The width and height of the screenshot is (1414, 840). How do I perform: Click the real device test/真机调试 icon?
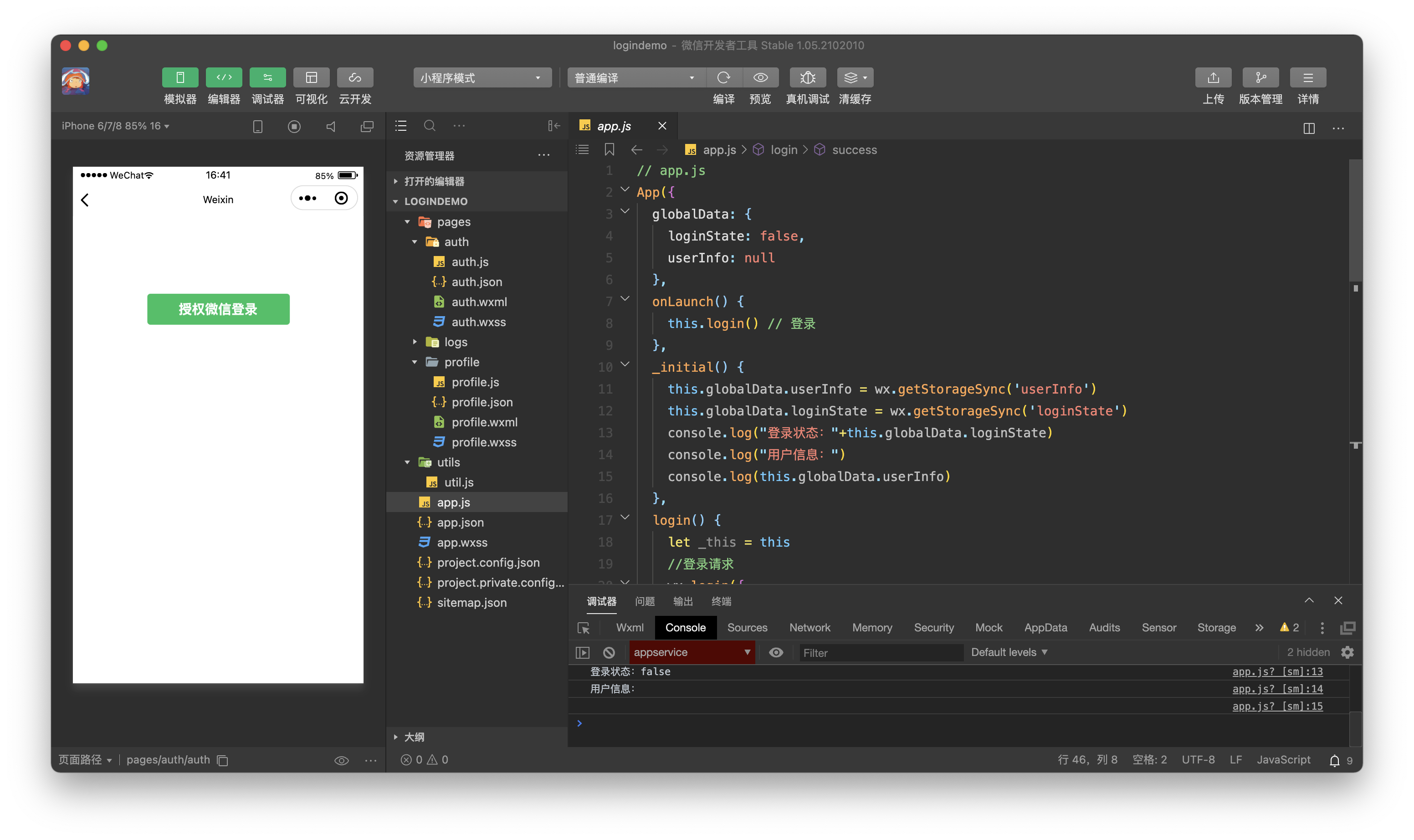(807, 77)
